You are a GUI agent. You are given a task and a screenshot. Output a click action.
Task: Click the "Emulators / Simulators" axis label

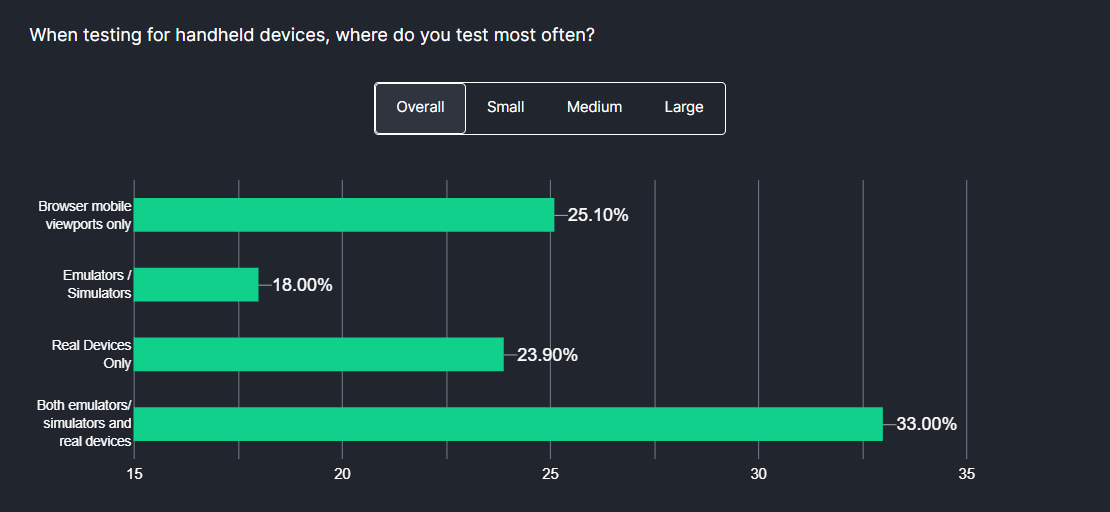tap(97, 285)
